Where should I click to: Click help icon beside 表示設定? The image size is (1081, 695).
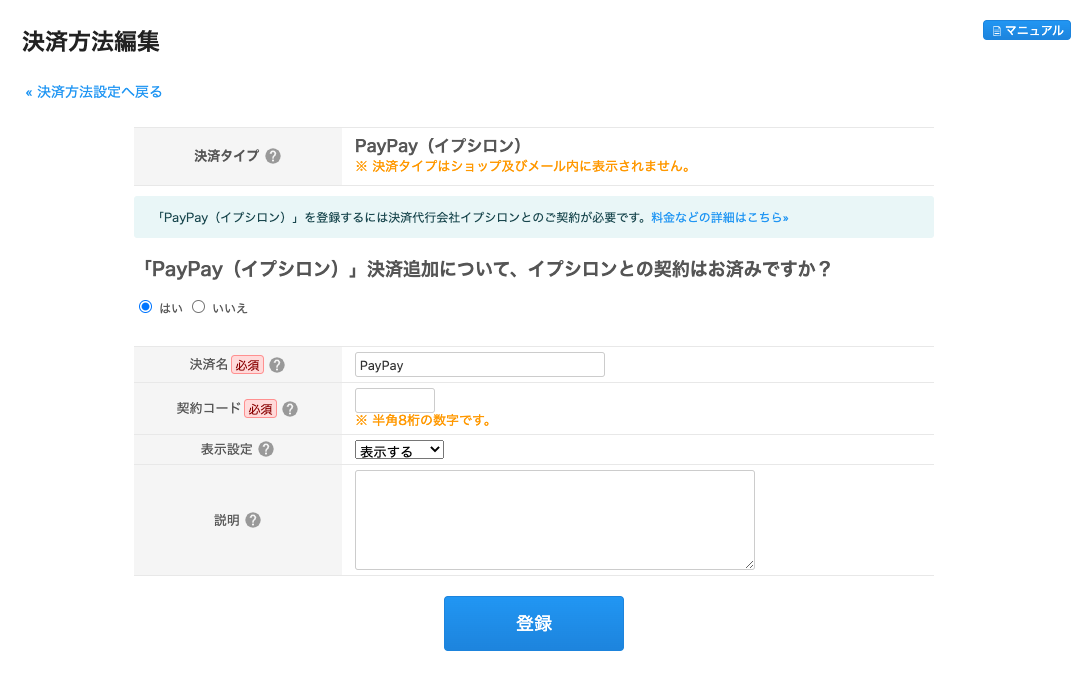[x=266, y=450]
